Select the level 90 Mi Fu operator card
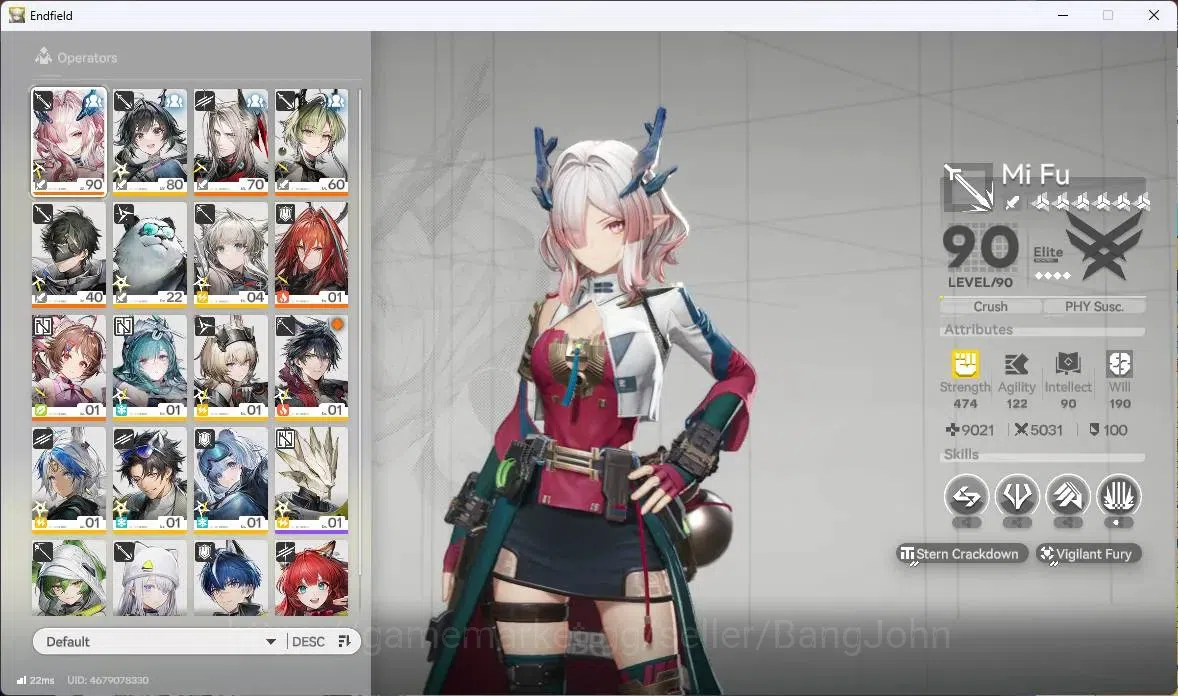 (x=69, y=142)
